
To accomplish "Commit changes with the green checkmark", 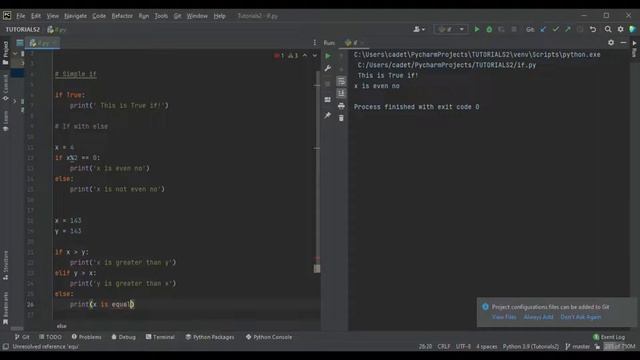I will coord(556,29).
